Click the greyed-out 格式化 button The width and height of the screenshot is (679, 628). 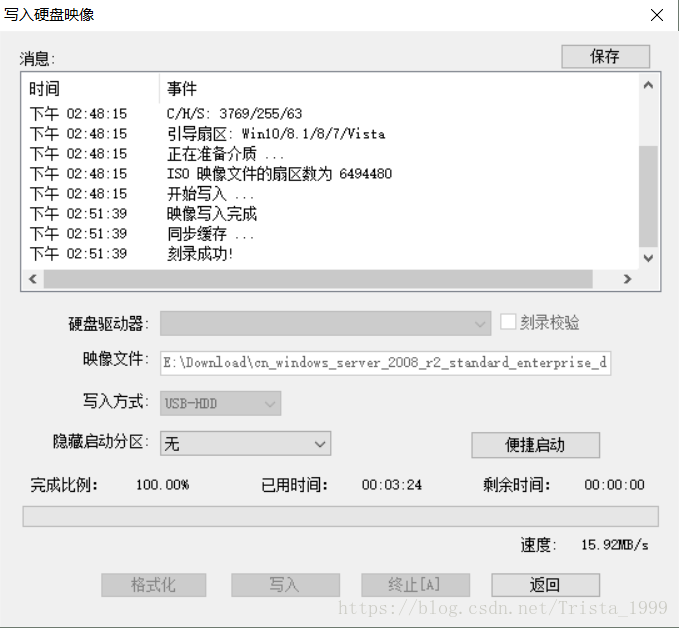click(153, 585)
